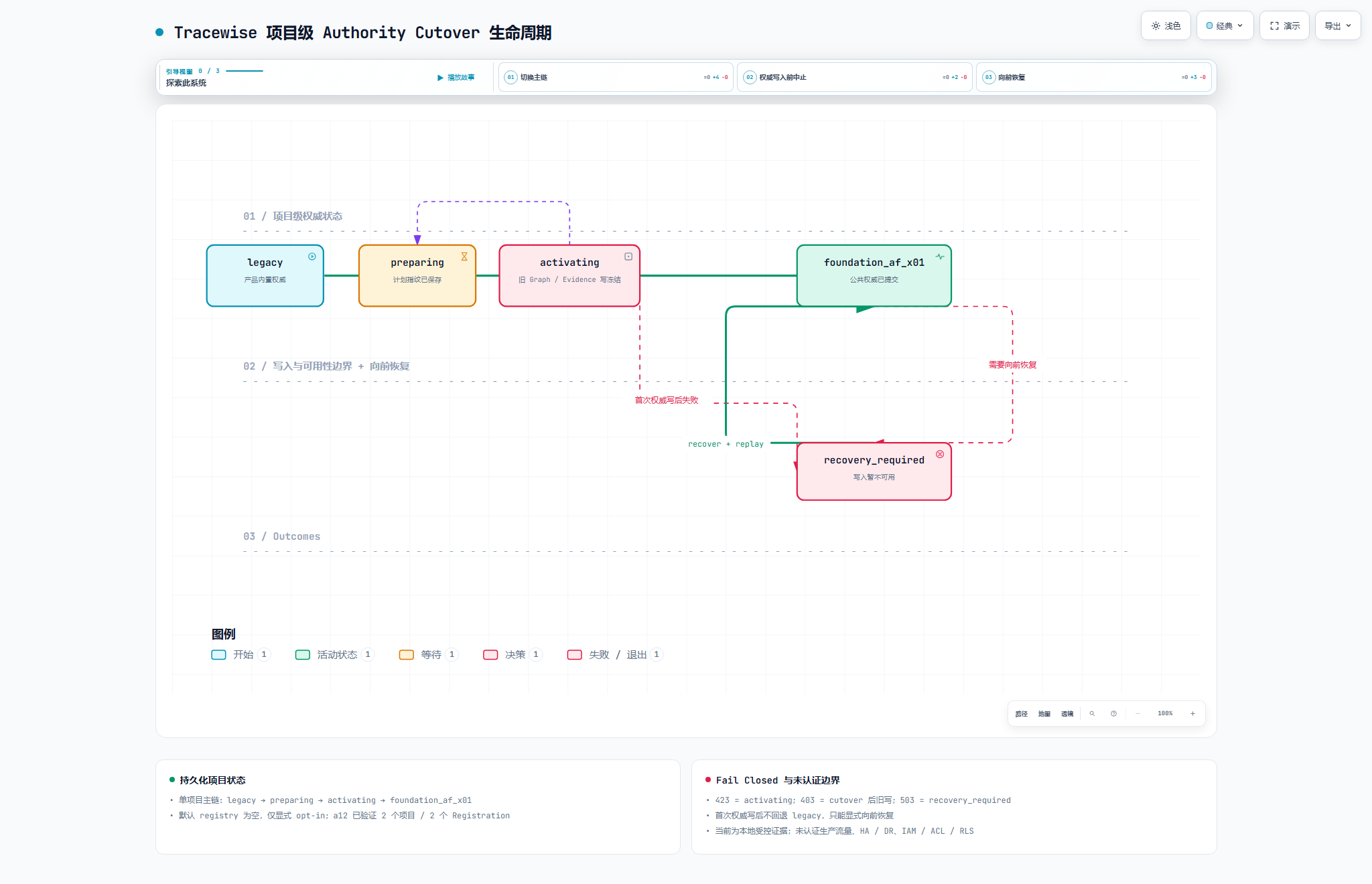
Task: Zoom out with the minus button
Action: pyautogui.click(x=1138, y=714)
